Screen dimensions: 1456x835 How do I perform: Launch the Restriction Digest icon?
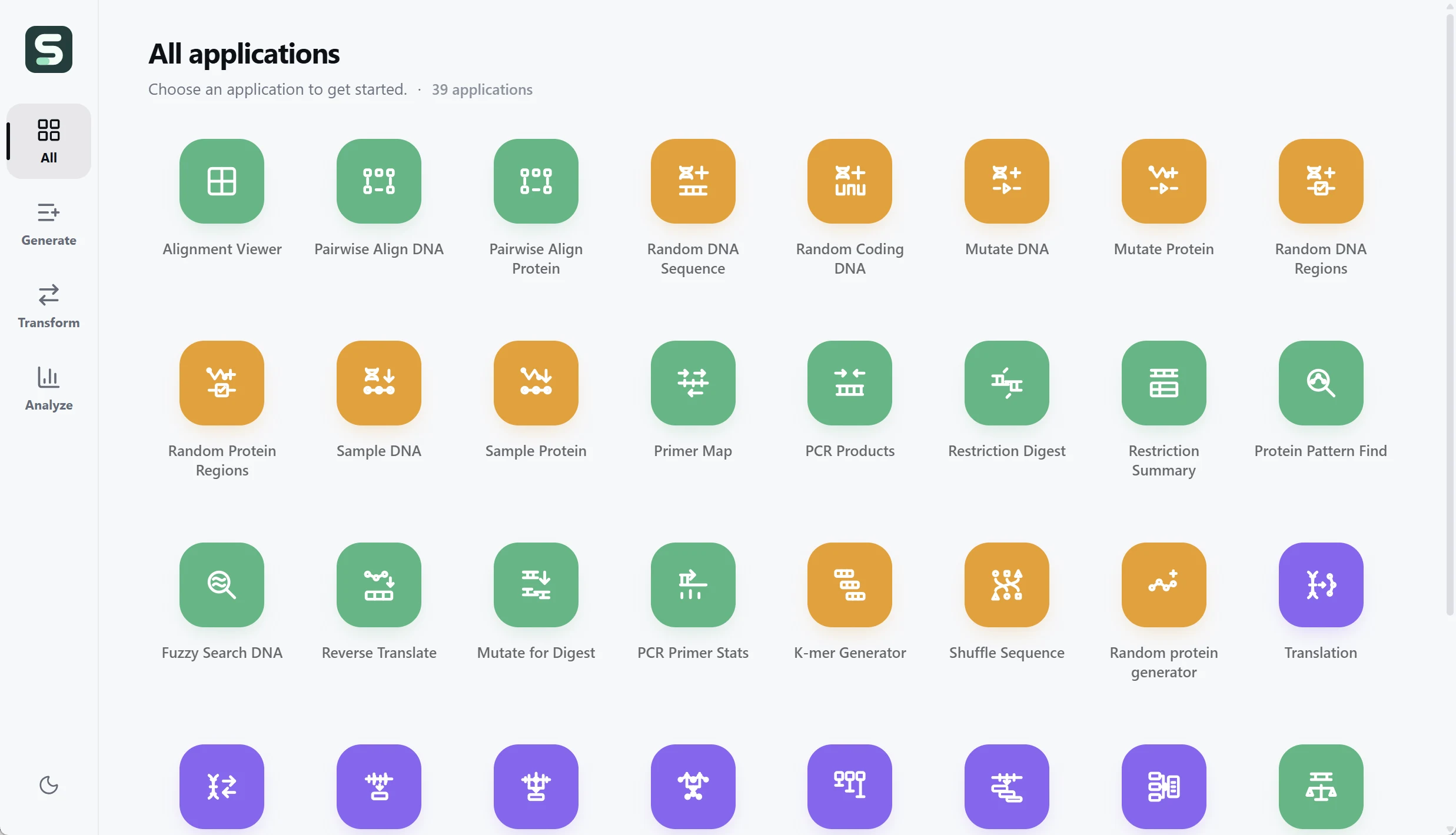point(1007,383)
